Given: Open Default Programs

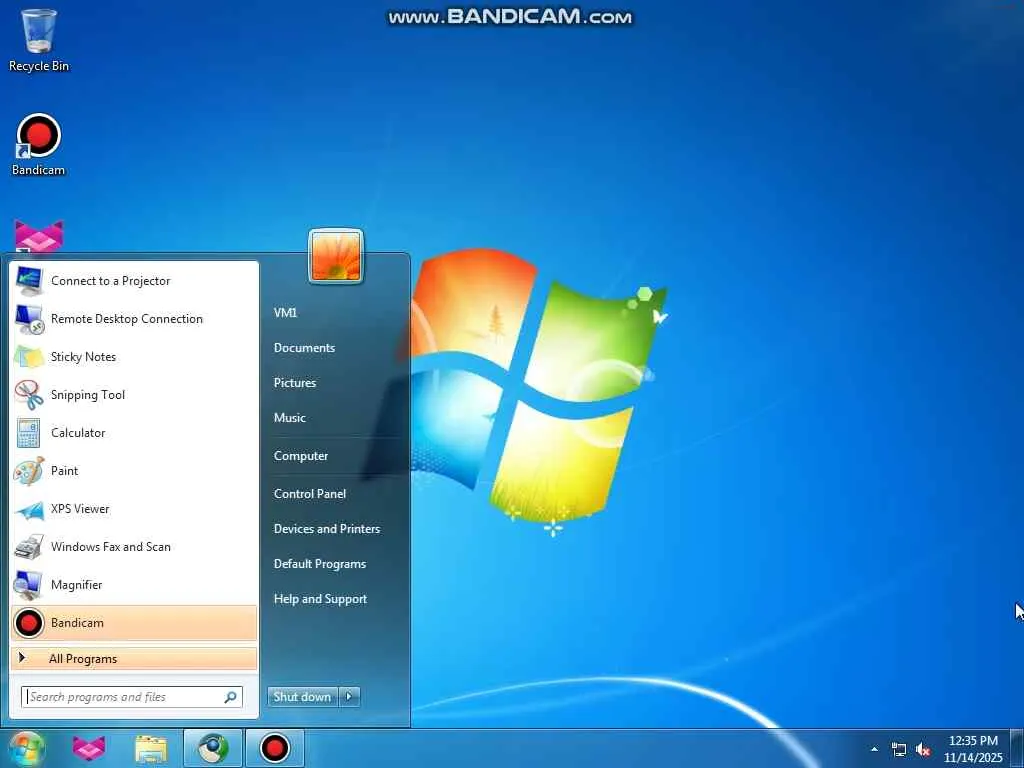Looking at the screenshot, I should point(319,564).
